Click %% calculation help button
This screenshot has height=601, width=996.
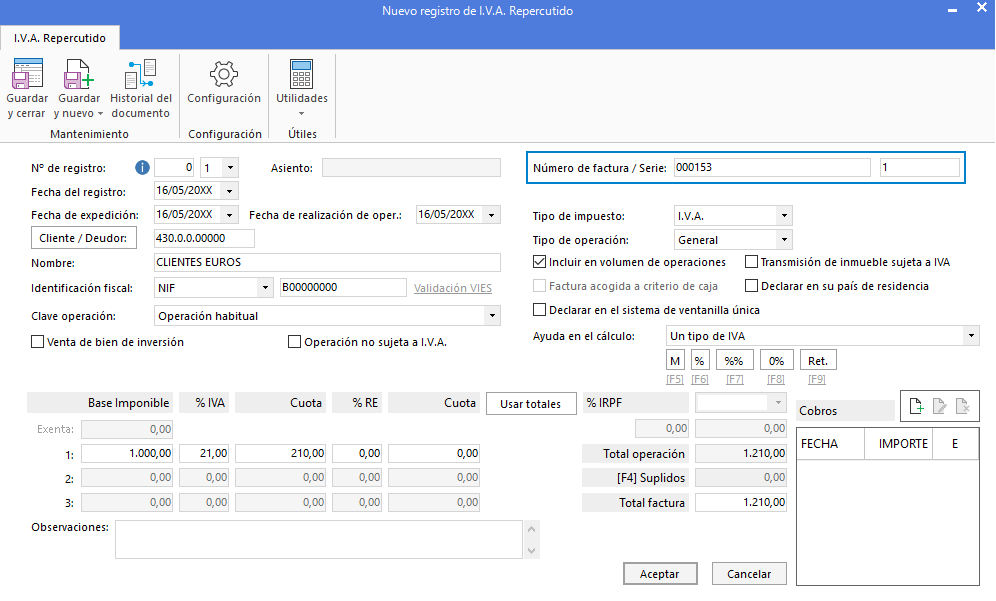coord(734,360)
